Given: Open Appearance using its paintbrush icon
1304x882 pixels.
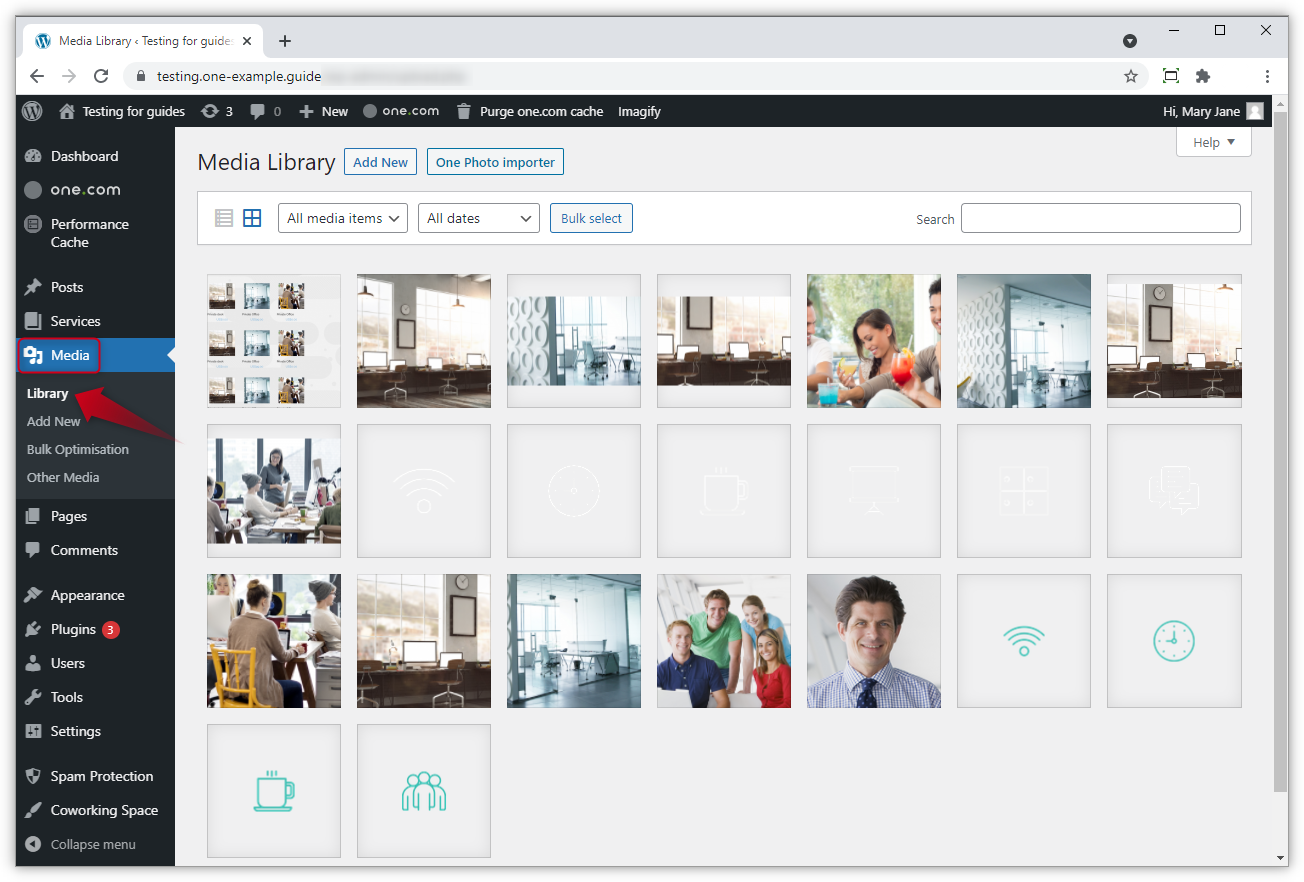Looking at the screenshot, I should [32, 594].
